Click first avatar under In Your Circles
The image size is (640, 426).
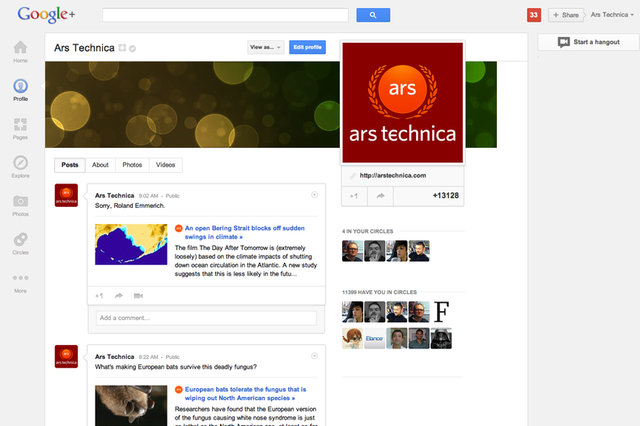352,251
